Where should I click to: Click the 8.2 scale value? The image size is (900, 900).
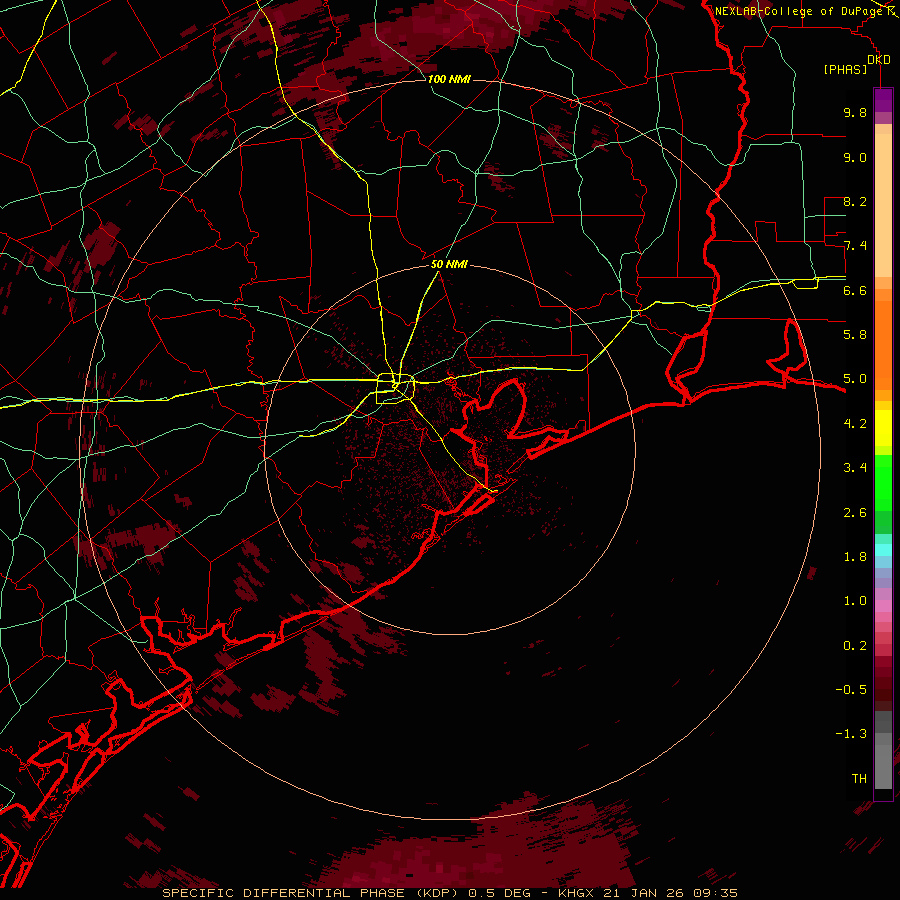click(x=855, y=201)
